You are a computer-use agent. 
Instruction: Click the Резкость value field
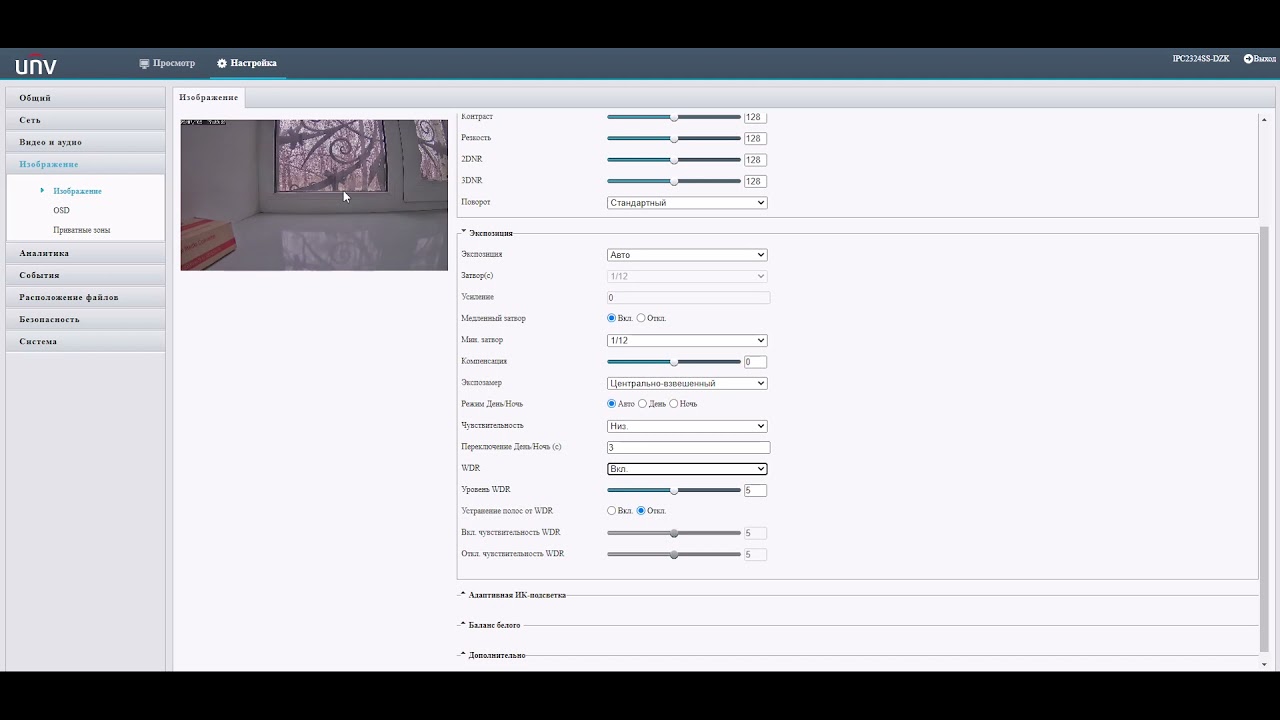[x=755, y=138]
